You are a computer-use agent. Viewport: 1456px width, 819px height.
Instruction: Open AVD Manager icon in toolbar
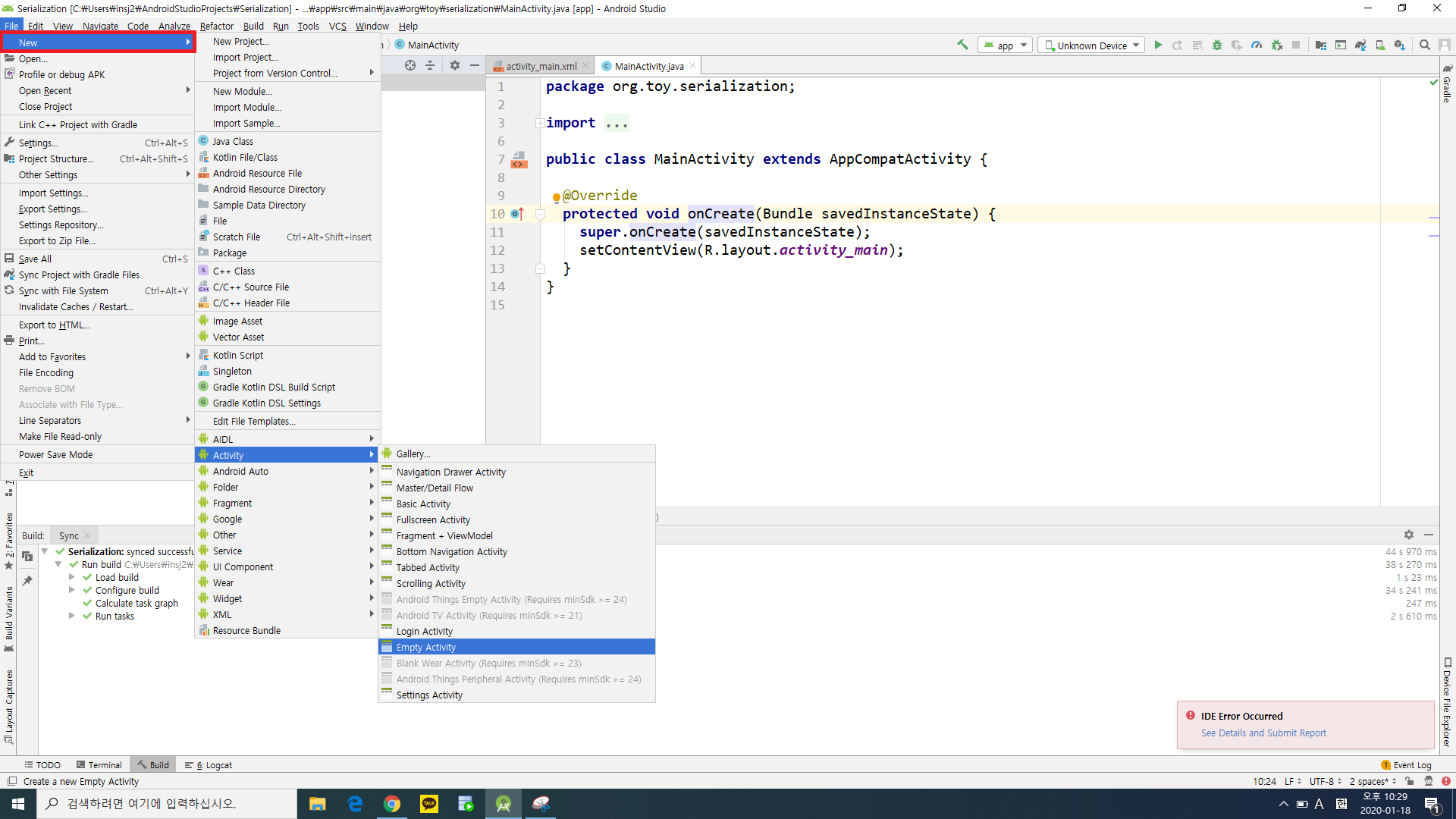click(x=1380, y=45)
